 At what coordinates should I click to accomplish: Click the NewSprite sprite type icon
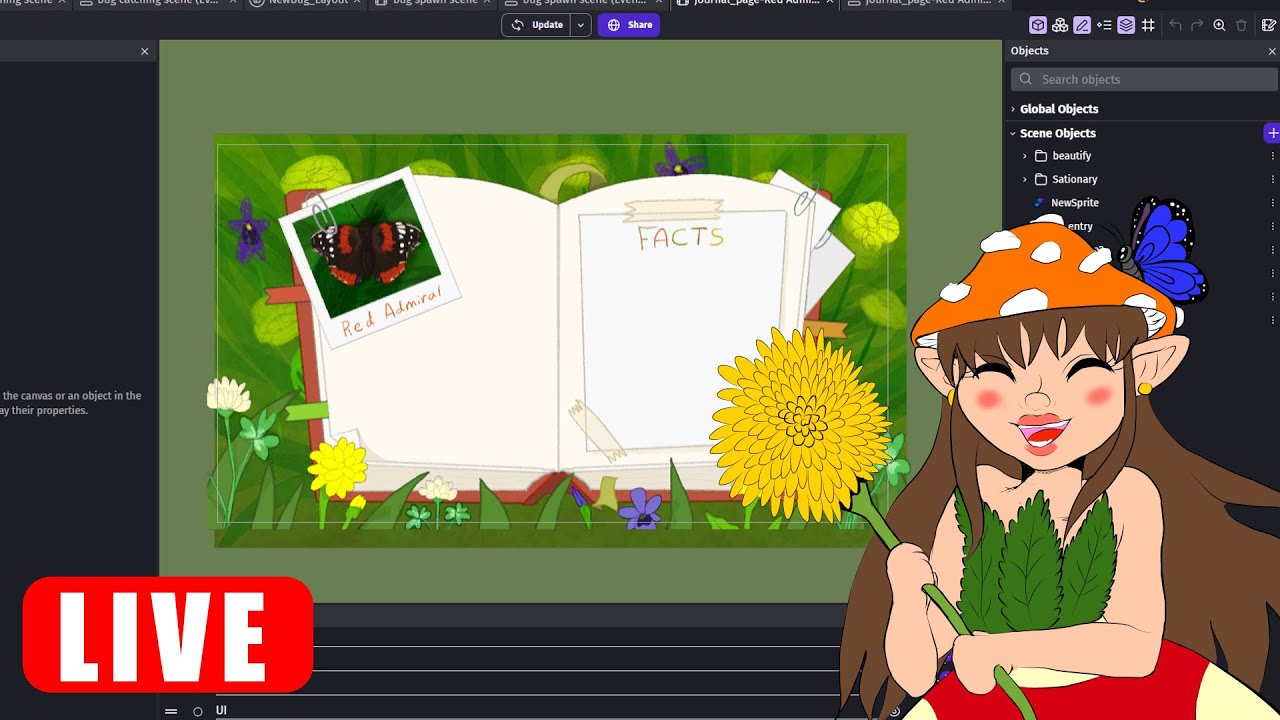[x=1040, y=202]
